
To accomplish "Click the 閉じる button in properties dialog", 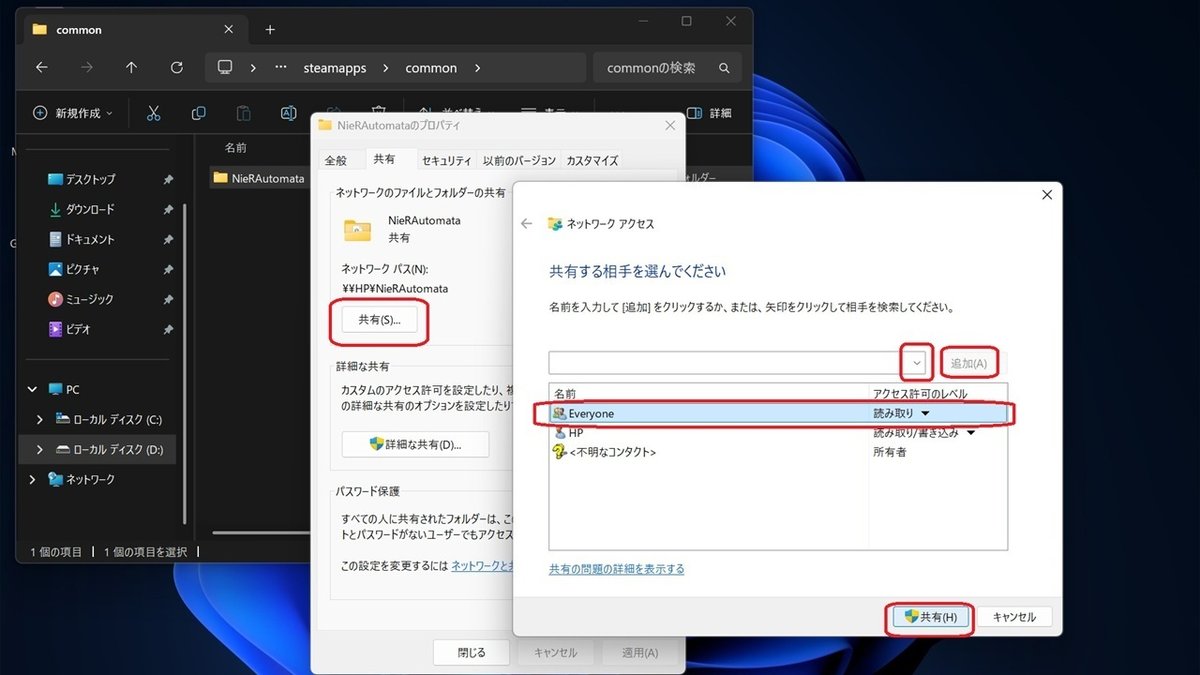I will coord(471,652).
